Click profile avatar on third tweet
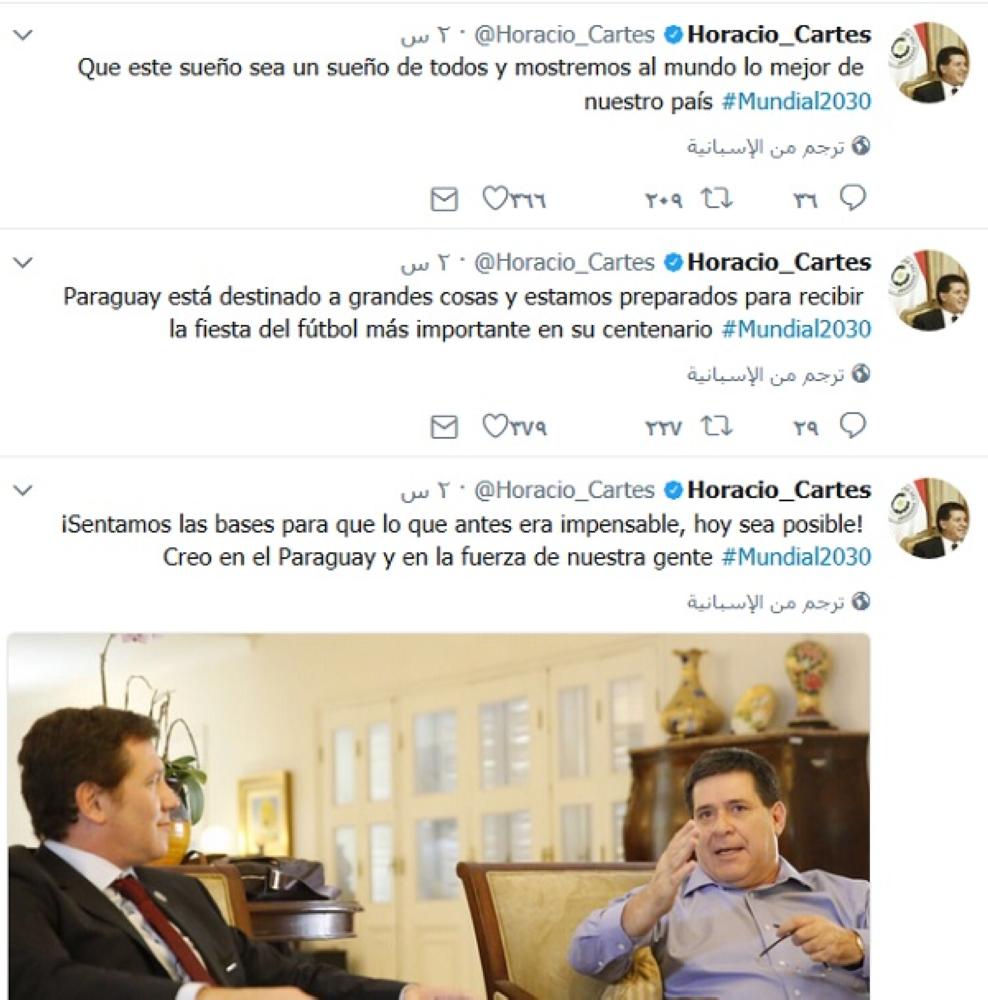 pos(928,518)
